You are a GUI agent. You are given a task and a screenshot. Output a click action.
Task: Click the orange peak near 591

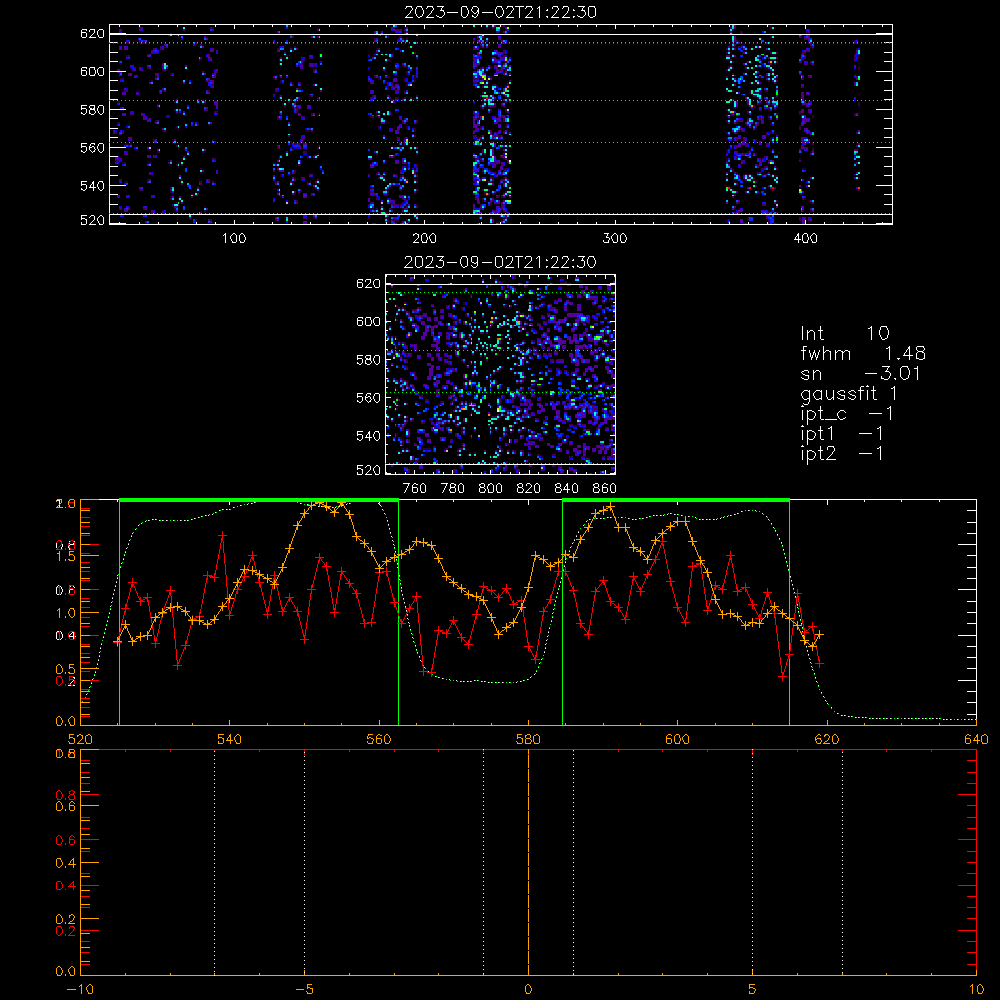point(610,508)
